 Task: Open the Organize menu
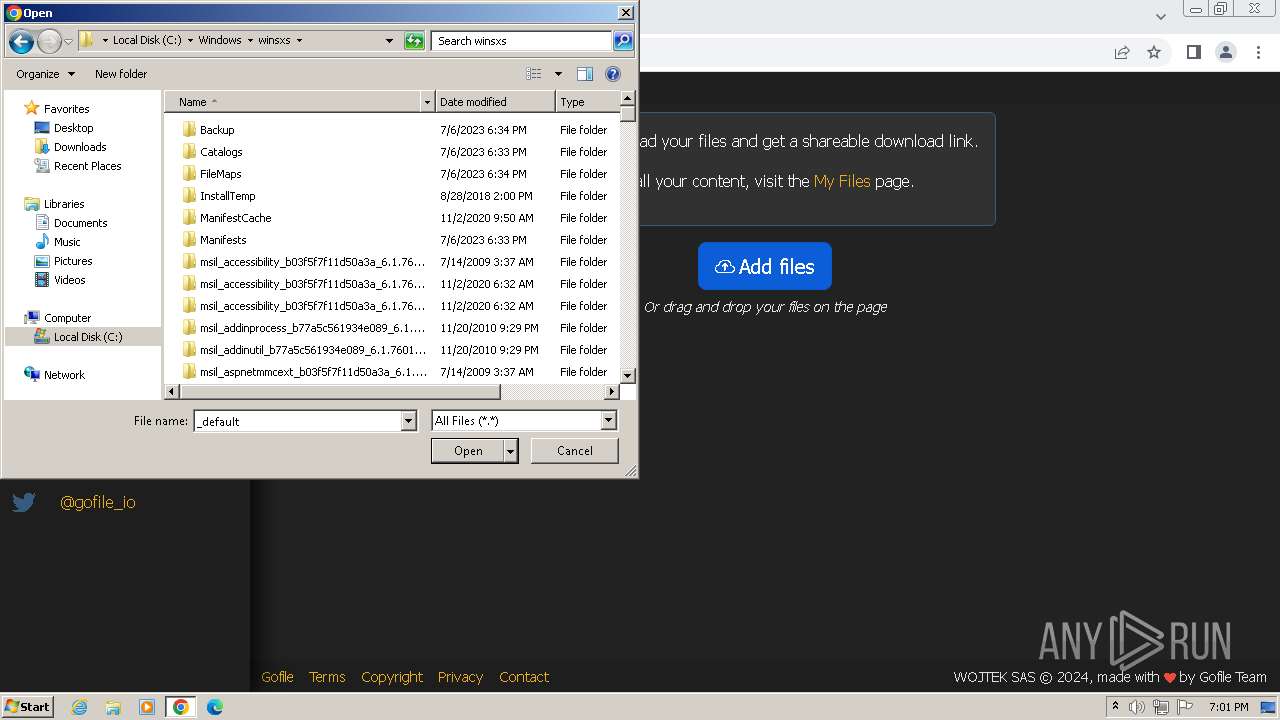tap(45, 74)
